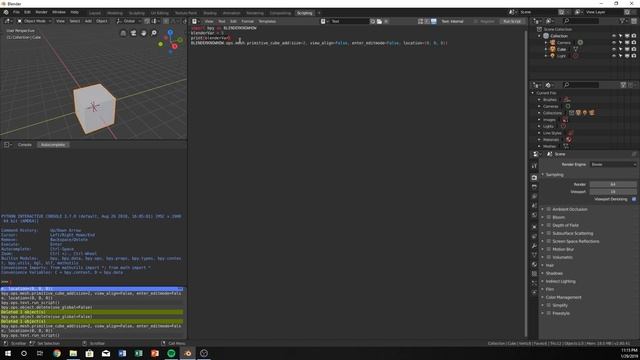Adjust the Viewport samples slider
Screen dimensions: 640x360
(613, 192)
